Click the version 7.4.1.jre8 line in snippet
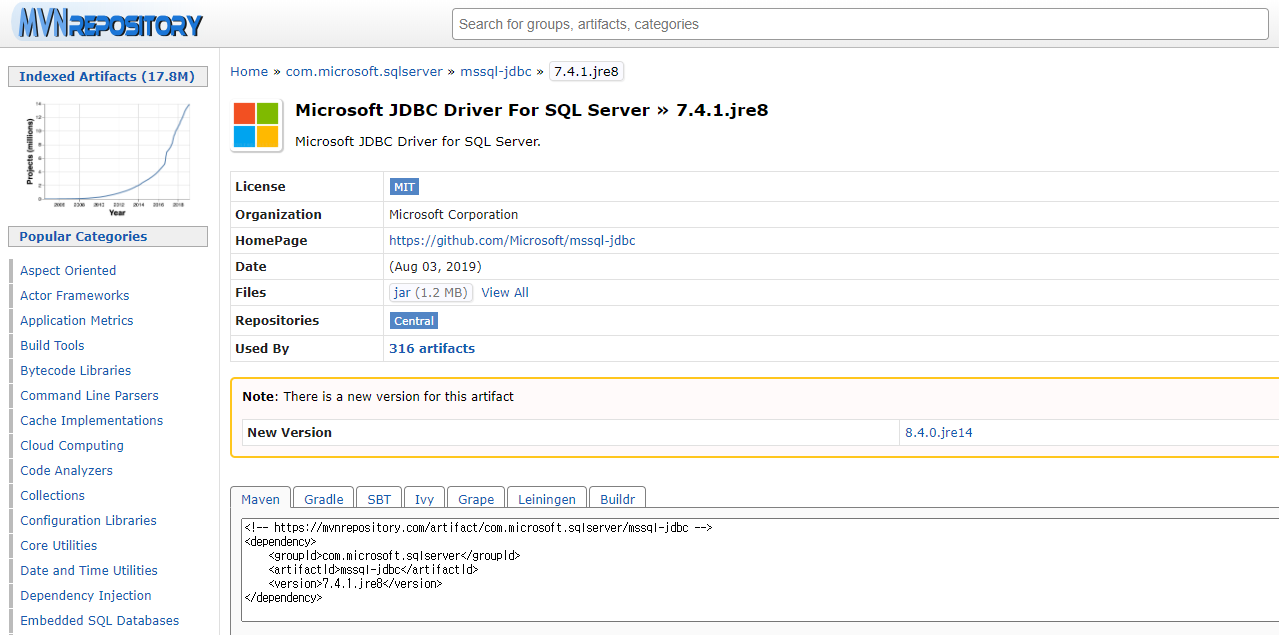The height and width of the screenshot is (635, 1279). [355, 584]
